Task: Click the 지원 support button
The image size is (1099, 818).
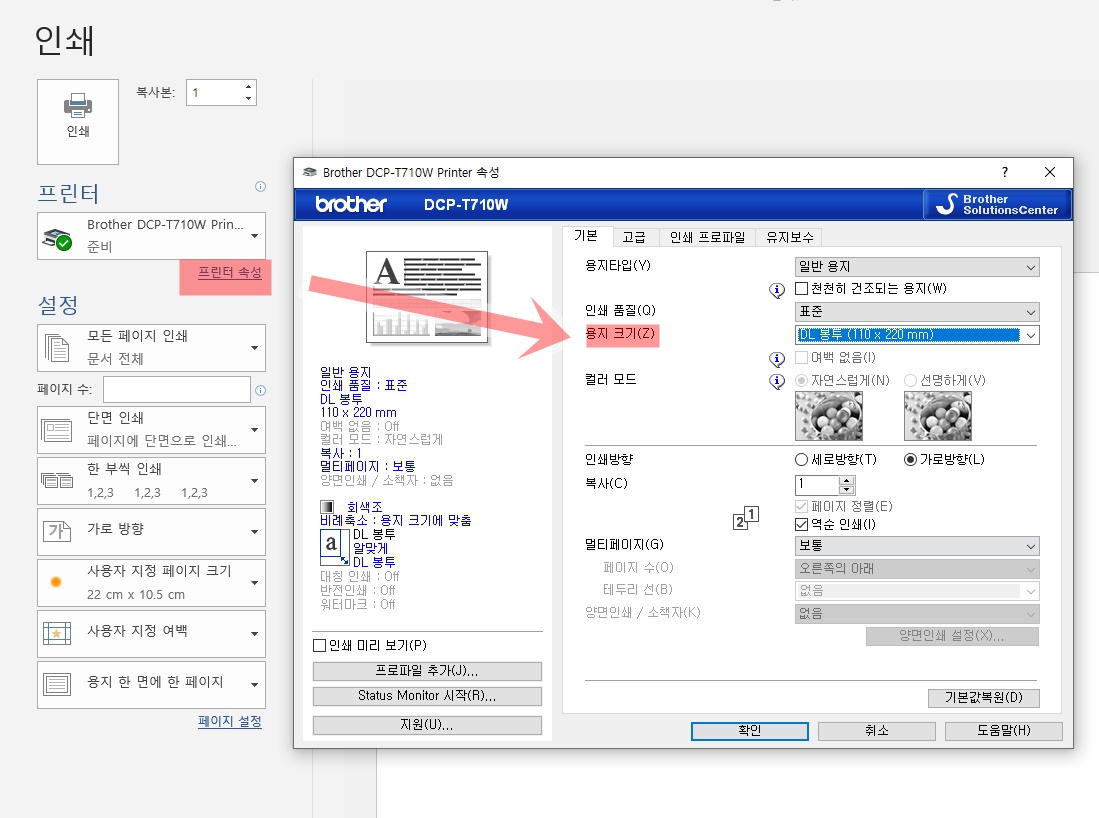Action: (x=427, y=725)
